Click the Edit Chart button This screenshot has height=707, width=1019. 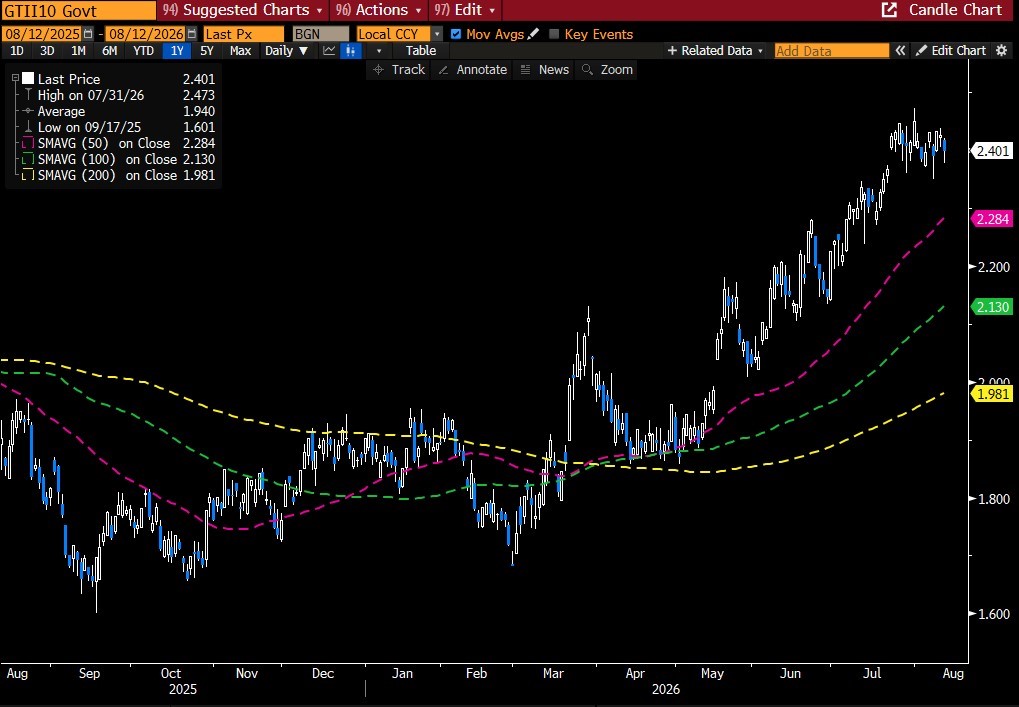point(951,51)
